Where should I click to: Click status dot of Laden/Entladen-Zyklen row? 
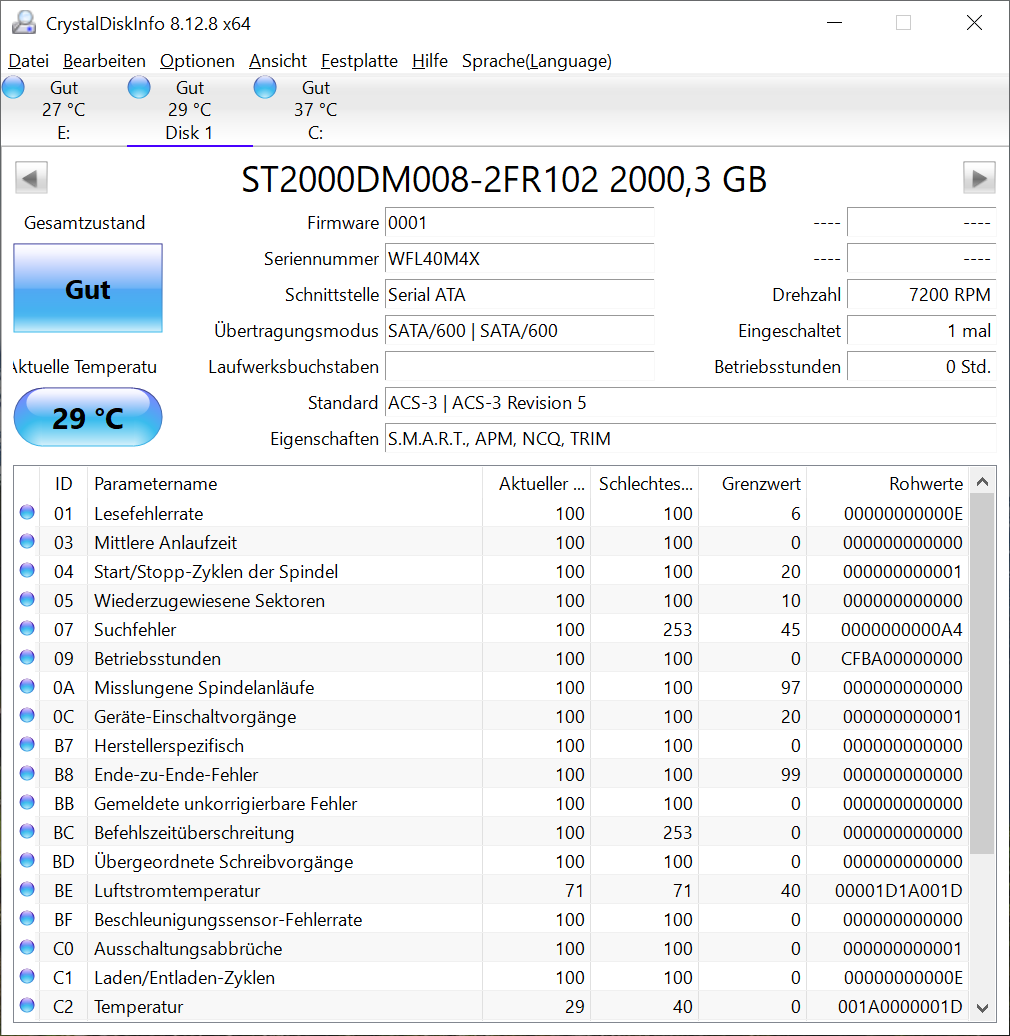click(27, 977)
